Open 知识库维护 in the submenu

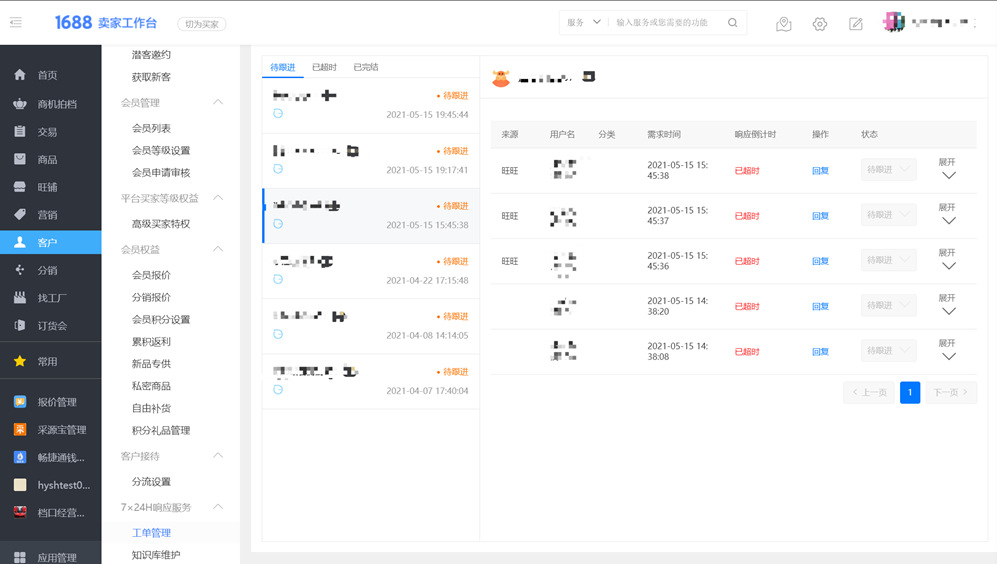click(x=156, y=555)
